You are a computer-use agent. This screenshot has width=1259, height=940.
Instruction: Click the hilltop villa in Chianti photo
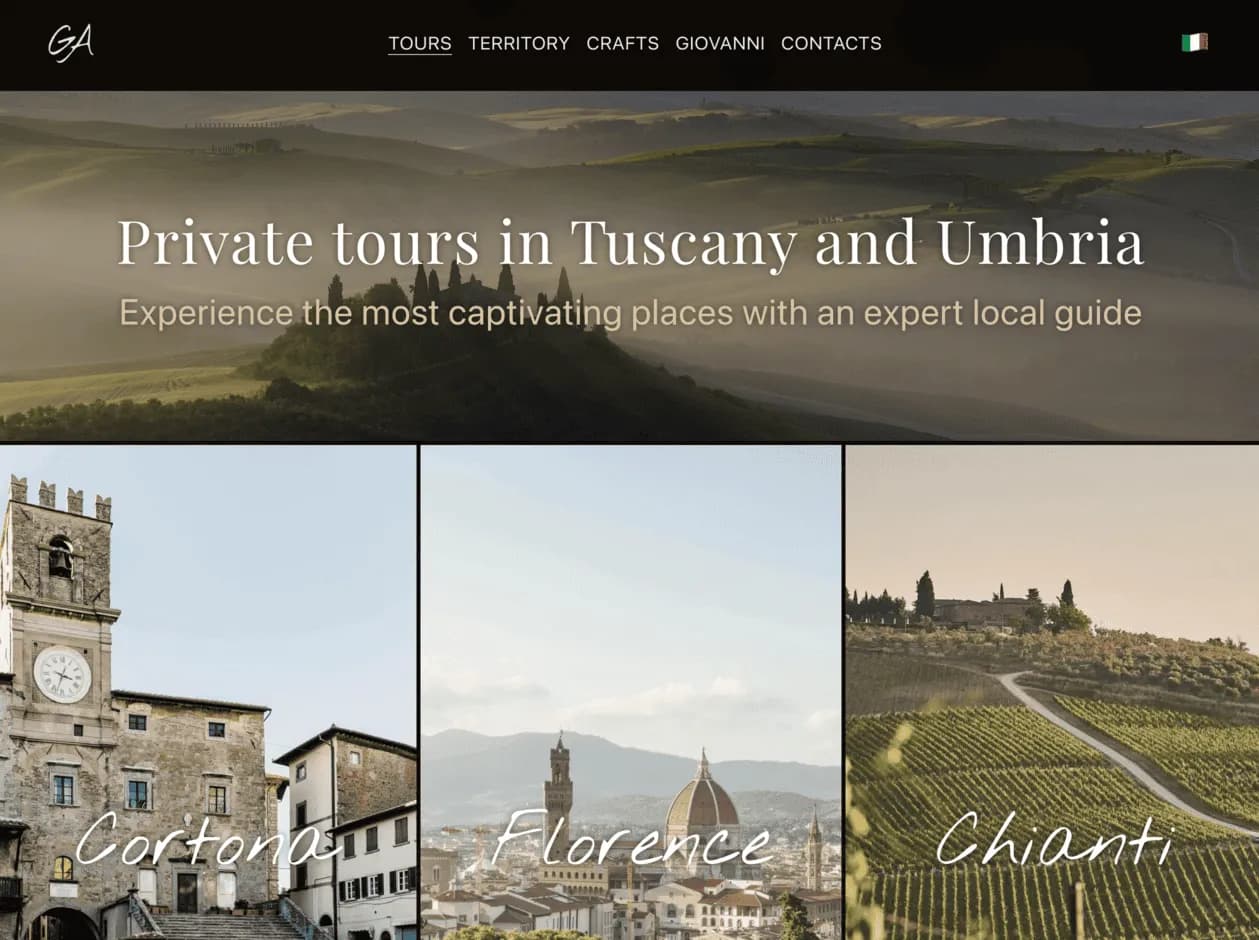click(x=985, y=610)
